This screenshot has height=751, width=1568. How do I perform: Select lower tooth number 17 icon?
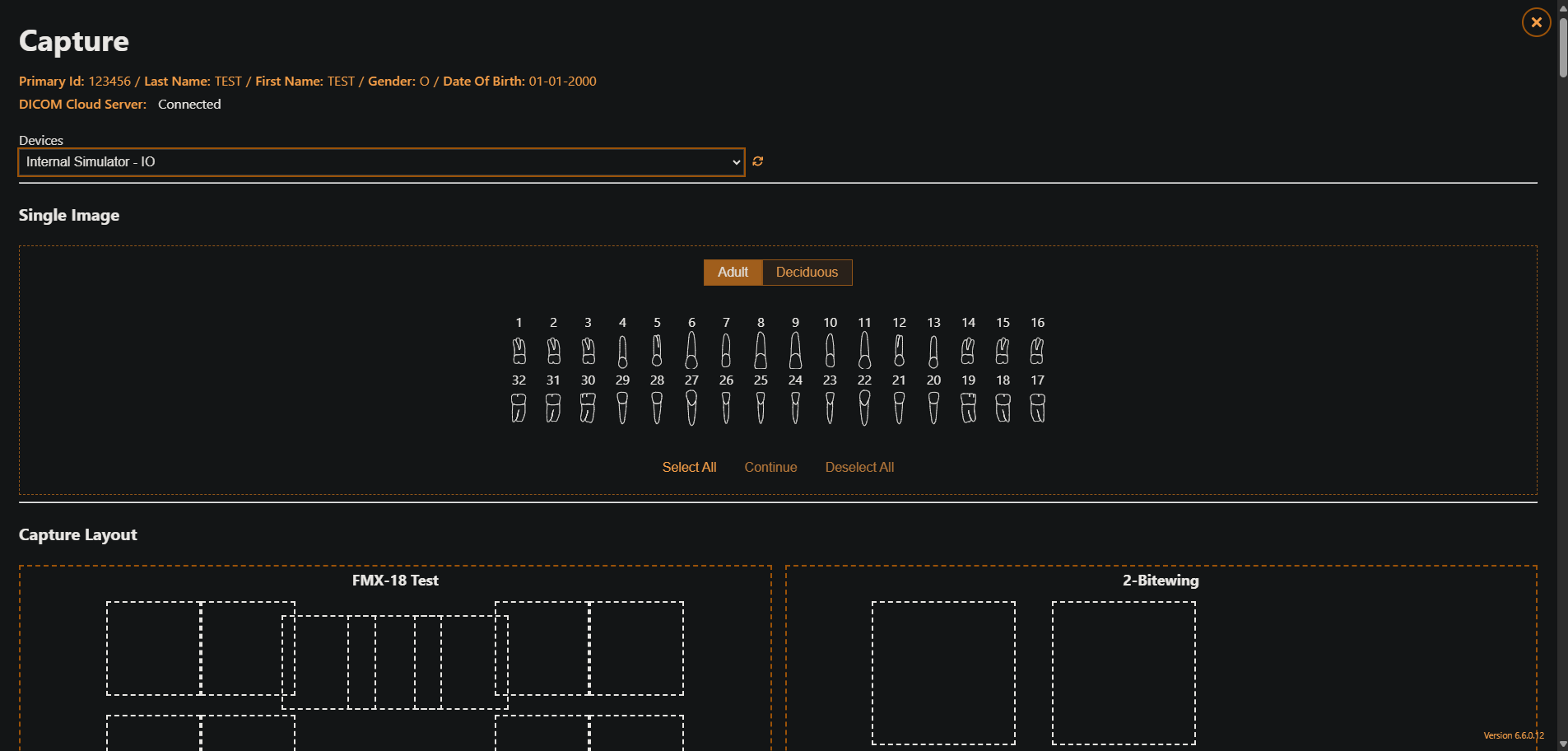tap(1037, 408)
